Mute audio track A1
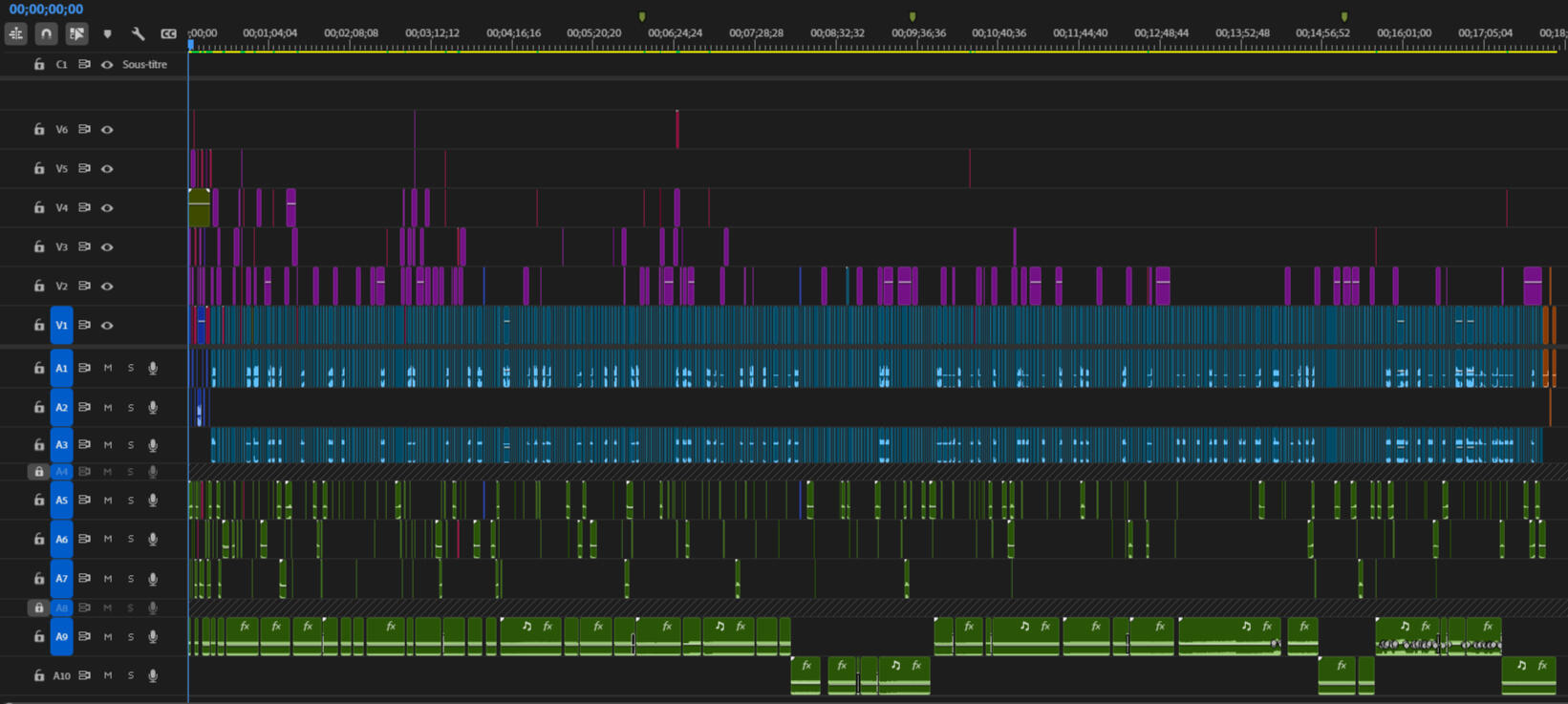1568x704 pixels. point(108,368)
